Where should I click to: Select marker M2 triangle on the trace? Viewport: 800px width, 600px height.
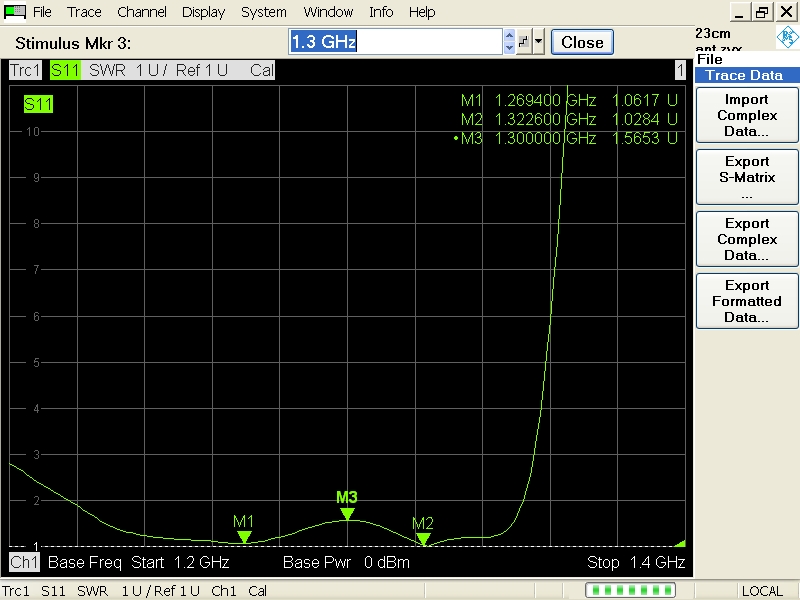click(x=423, y=539)
